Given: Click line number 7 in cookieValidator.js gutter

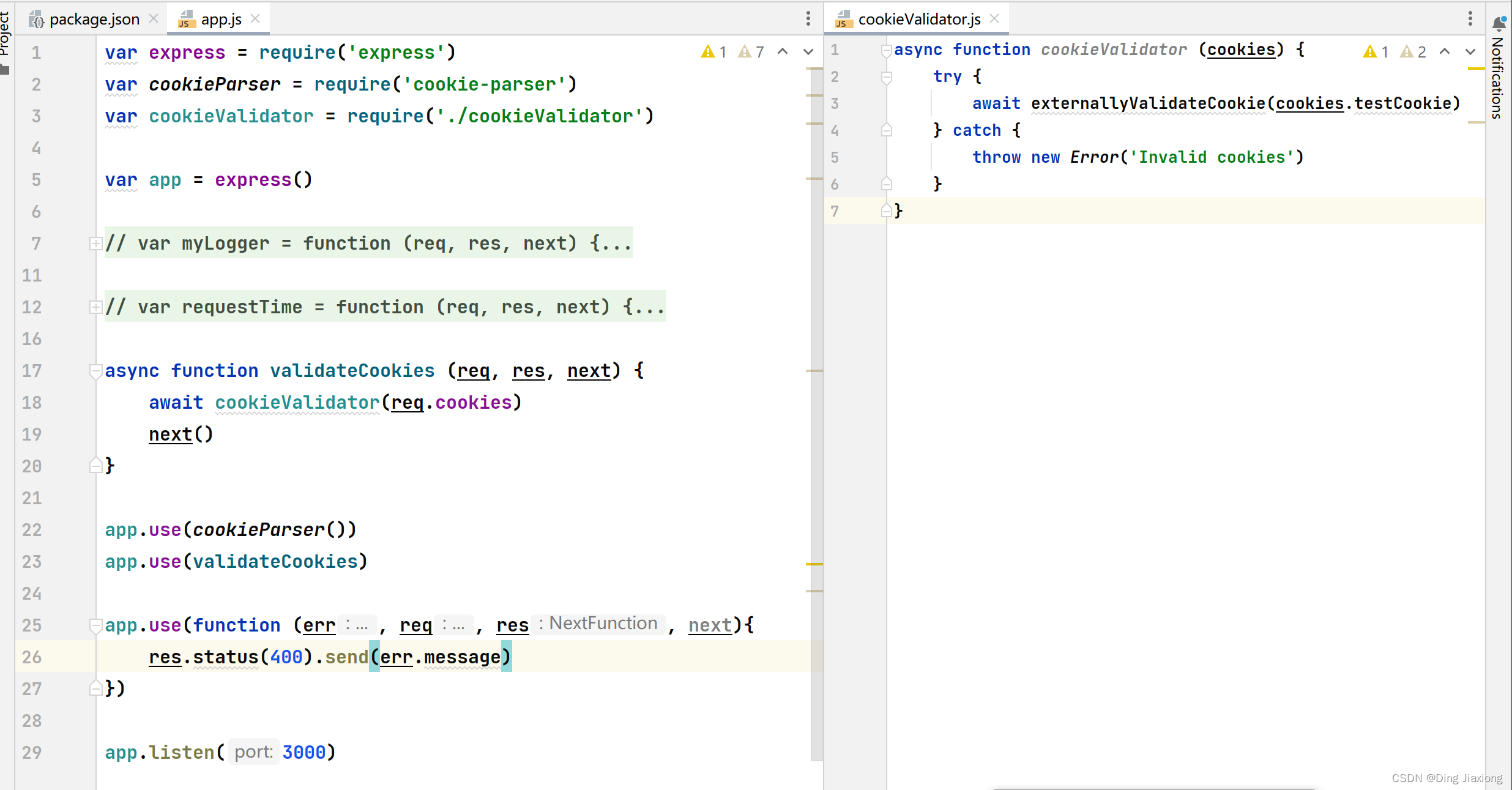Looking at the screenshot, I should tap(835, 211).
